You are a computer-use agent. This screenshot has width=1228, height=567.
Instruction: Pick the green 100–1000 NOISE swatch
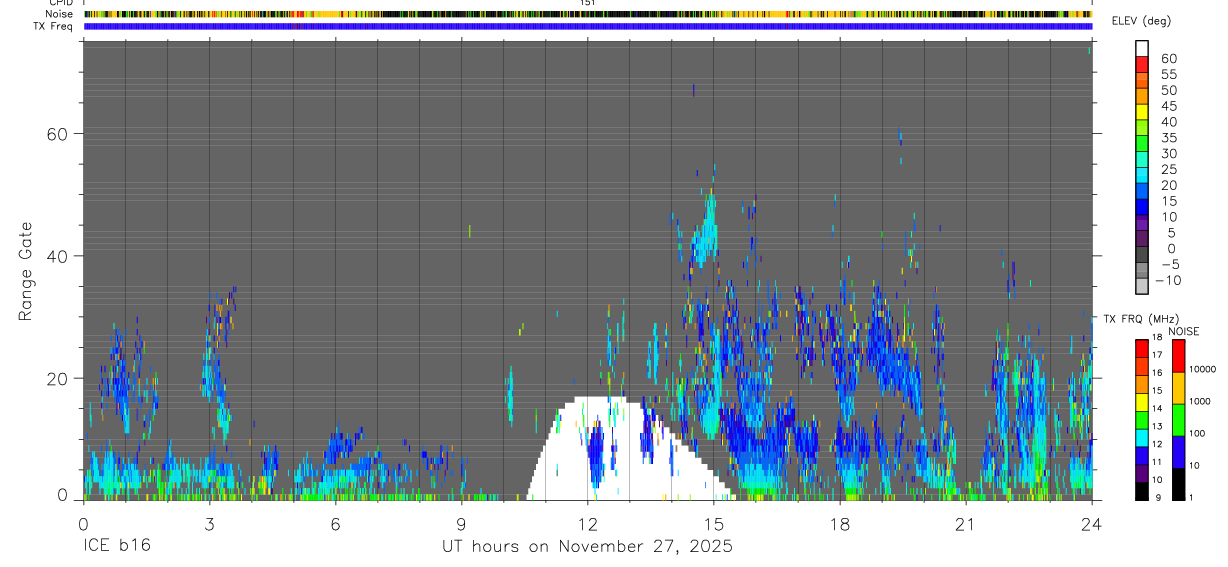click(1179, 420)
